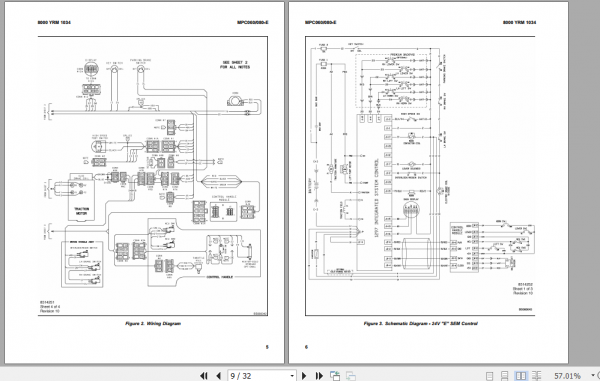Open the zoom level dropdown arrow
Viewport: 600px width, 381px height.
coord(593,376)
